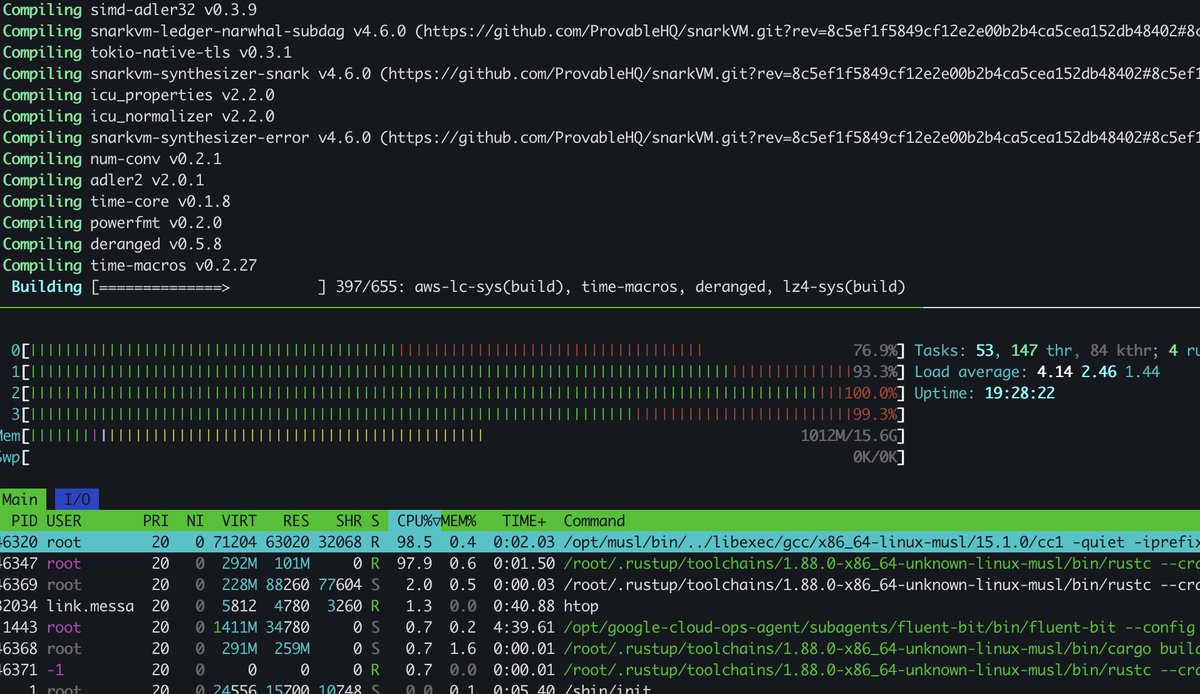Click the Building progress bar in cargo output
The width and height of the screenshot is (1200, 694).
coord(209,287)
